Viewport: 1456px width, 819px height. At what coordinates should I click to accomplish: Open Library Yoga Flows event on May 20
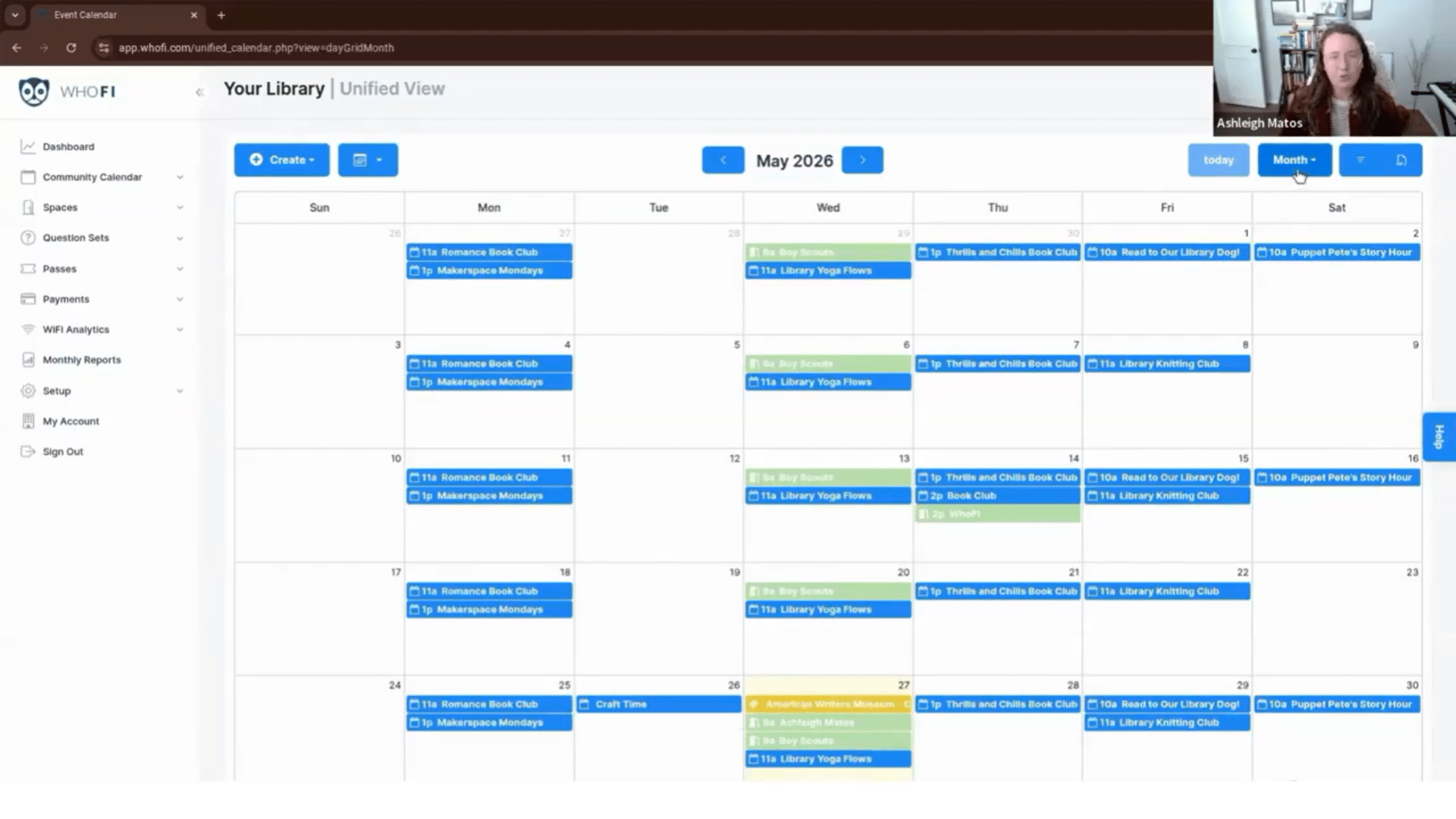click(x=828, y=610)
